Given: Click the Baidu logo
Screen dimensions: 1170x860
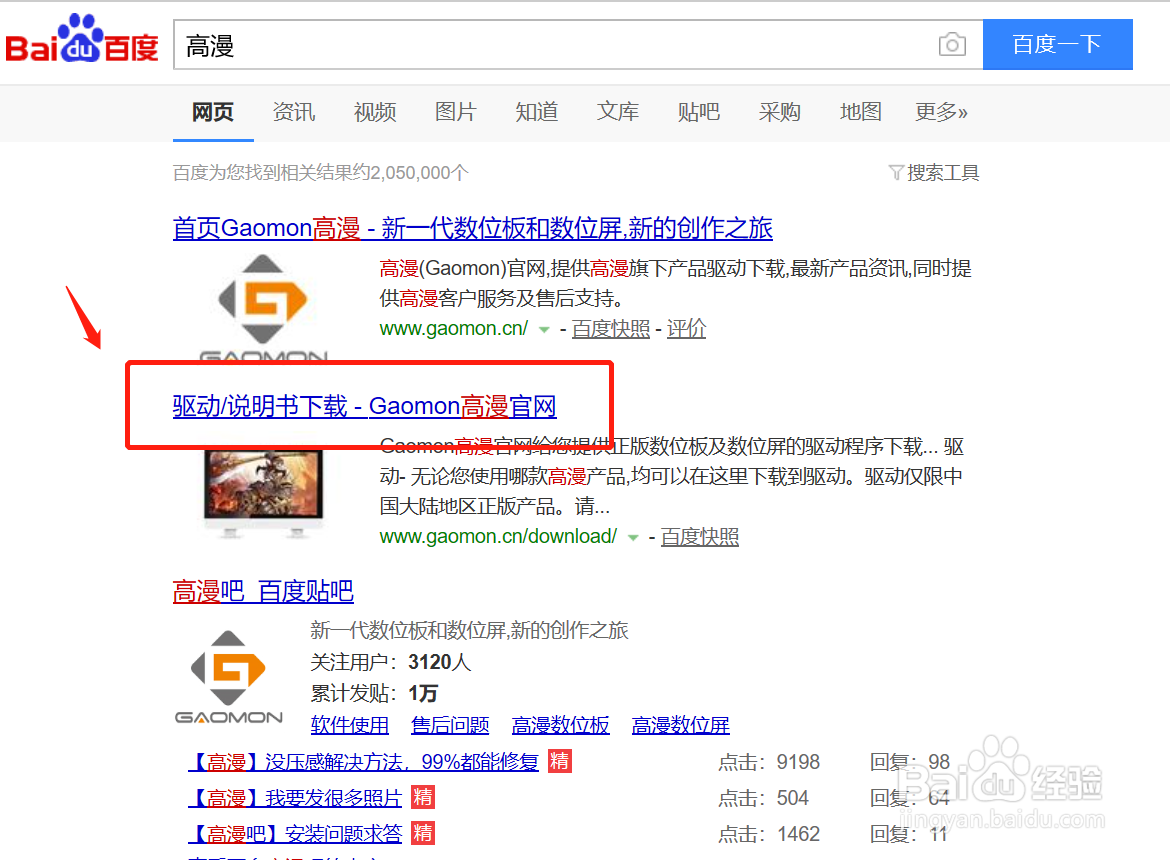Looking at the screenshot, I should (82, 39).
